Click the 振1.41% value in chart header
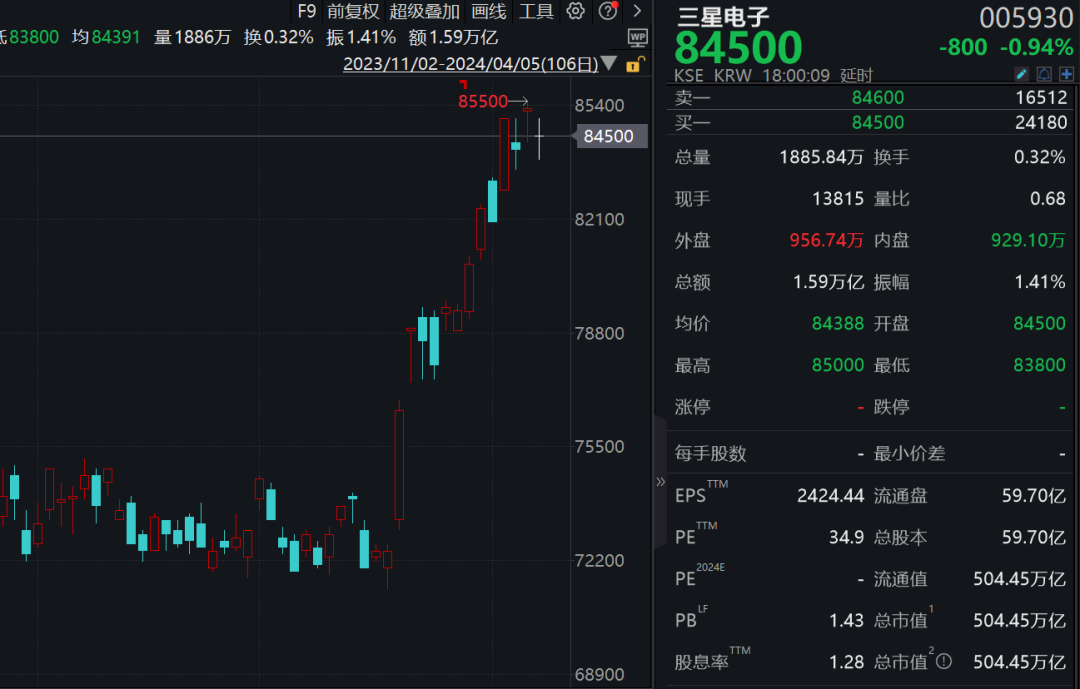1080x689 pixels. click(x=361, y=37)
